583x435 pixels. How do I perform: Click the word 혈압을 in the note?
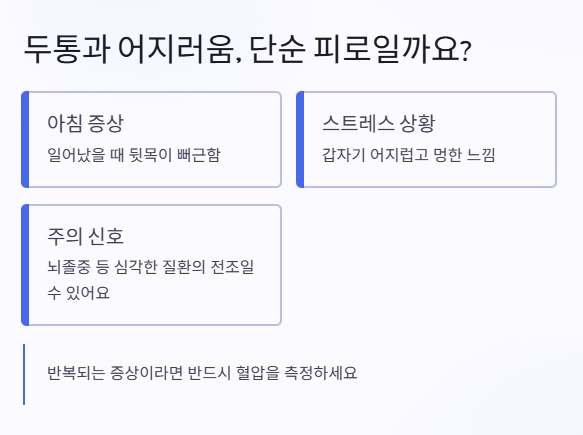pyautogui.click(x=257, y=373)
